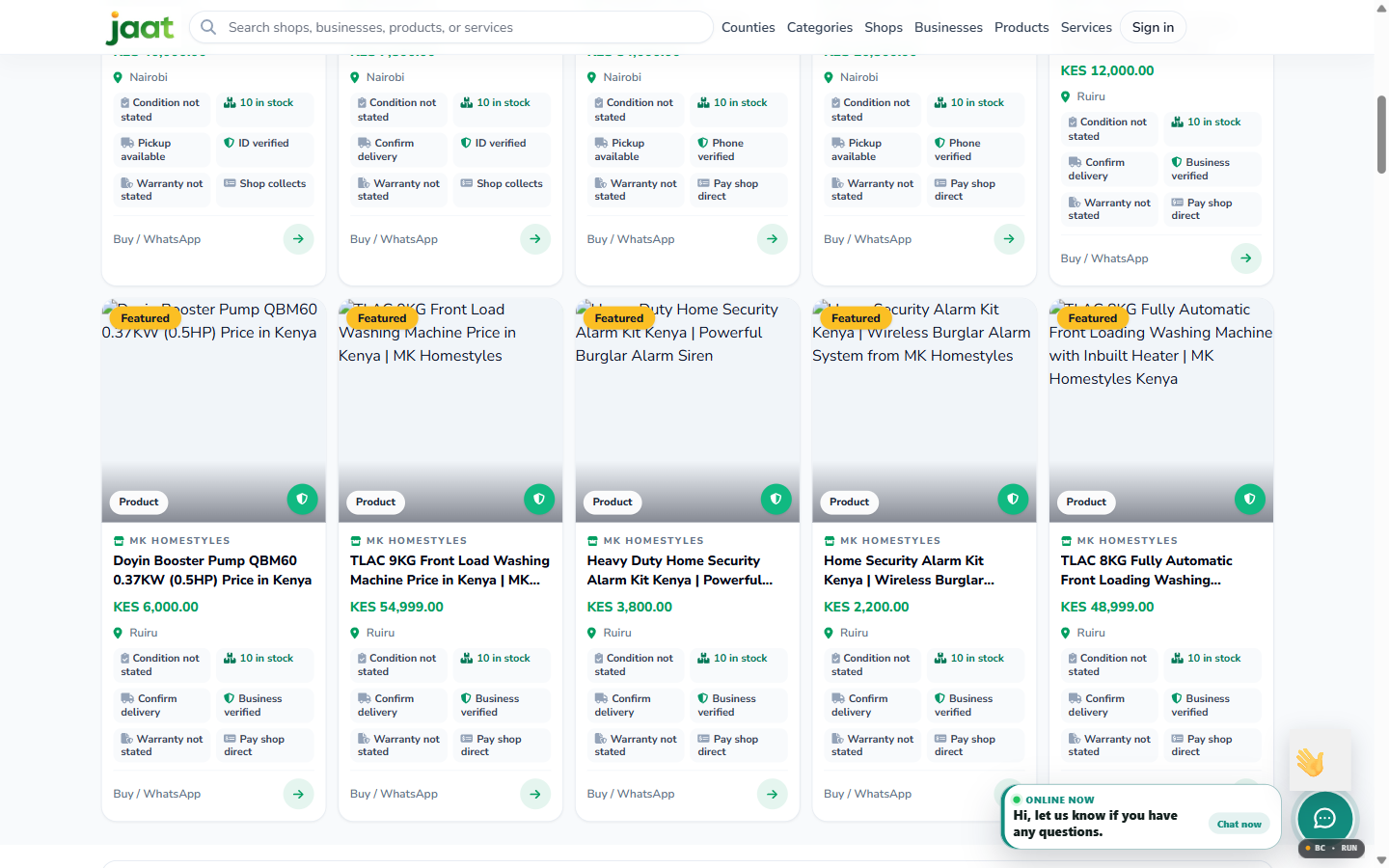Viewport: 1389px width, 868px height.
Task: Click location pin beside Ruiru on KES 12,000.00 card
Action: click(1066, 96)
